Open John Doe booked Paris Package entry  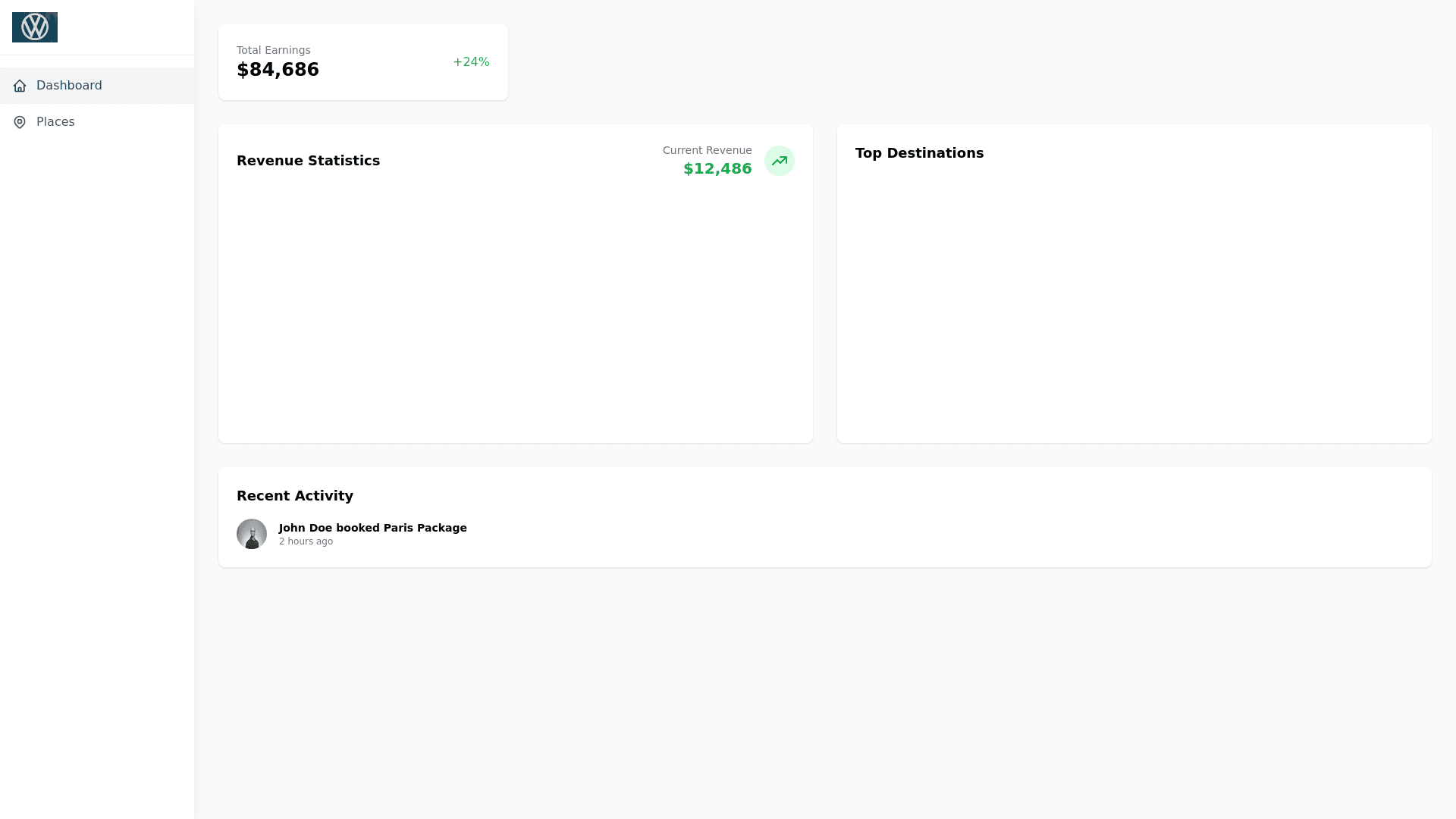372,528
